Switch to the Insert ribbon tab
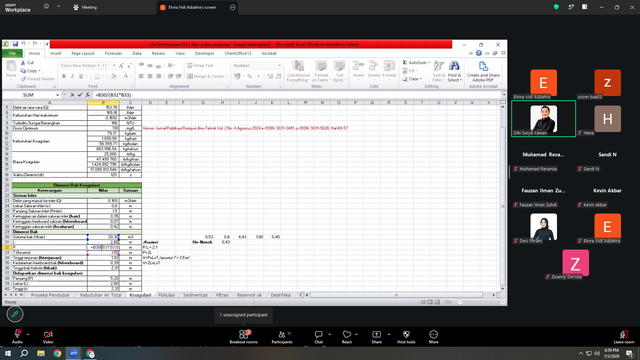This screenshot has height=360, width=640. [56, 53]
